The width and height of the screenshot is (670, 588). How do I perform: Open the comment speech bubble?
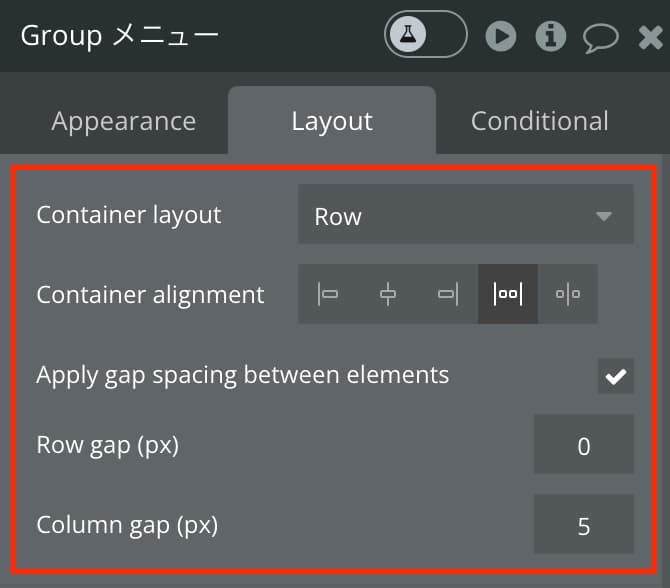point(600,38)
